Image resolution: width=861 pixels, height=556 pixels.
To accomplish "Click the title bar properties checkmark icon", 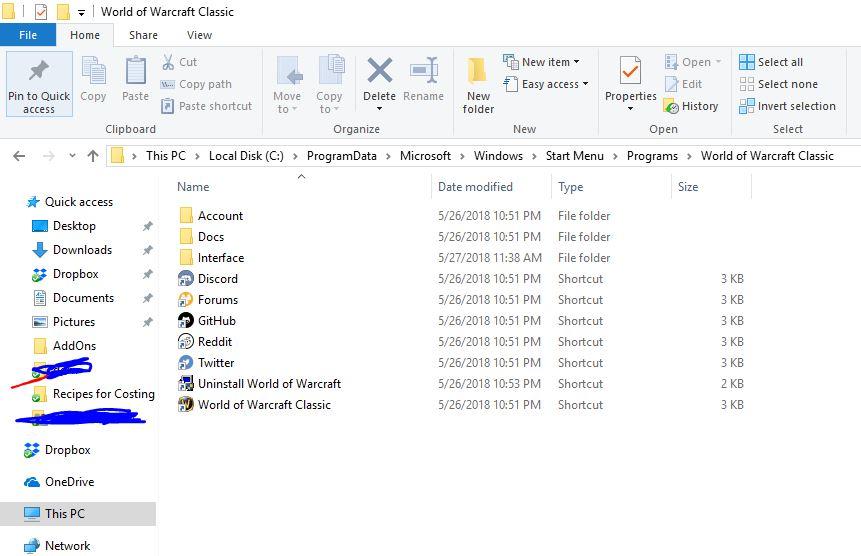I will [41, 12].
